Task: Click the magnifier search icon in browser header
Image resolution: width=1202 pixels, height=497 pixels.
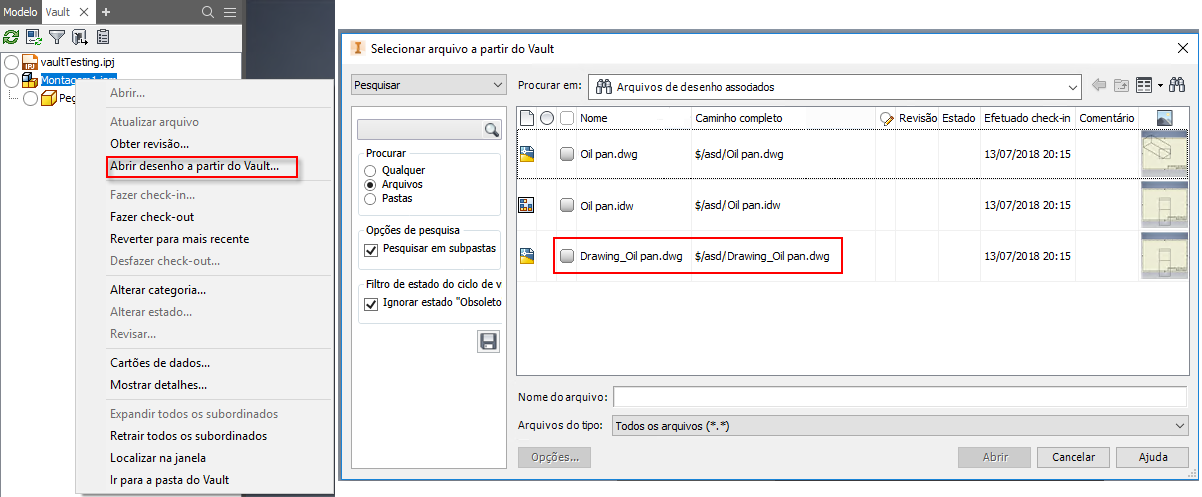Action: (208, 12)
